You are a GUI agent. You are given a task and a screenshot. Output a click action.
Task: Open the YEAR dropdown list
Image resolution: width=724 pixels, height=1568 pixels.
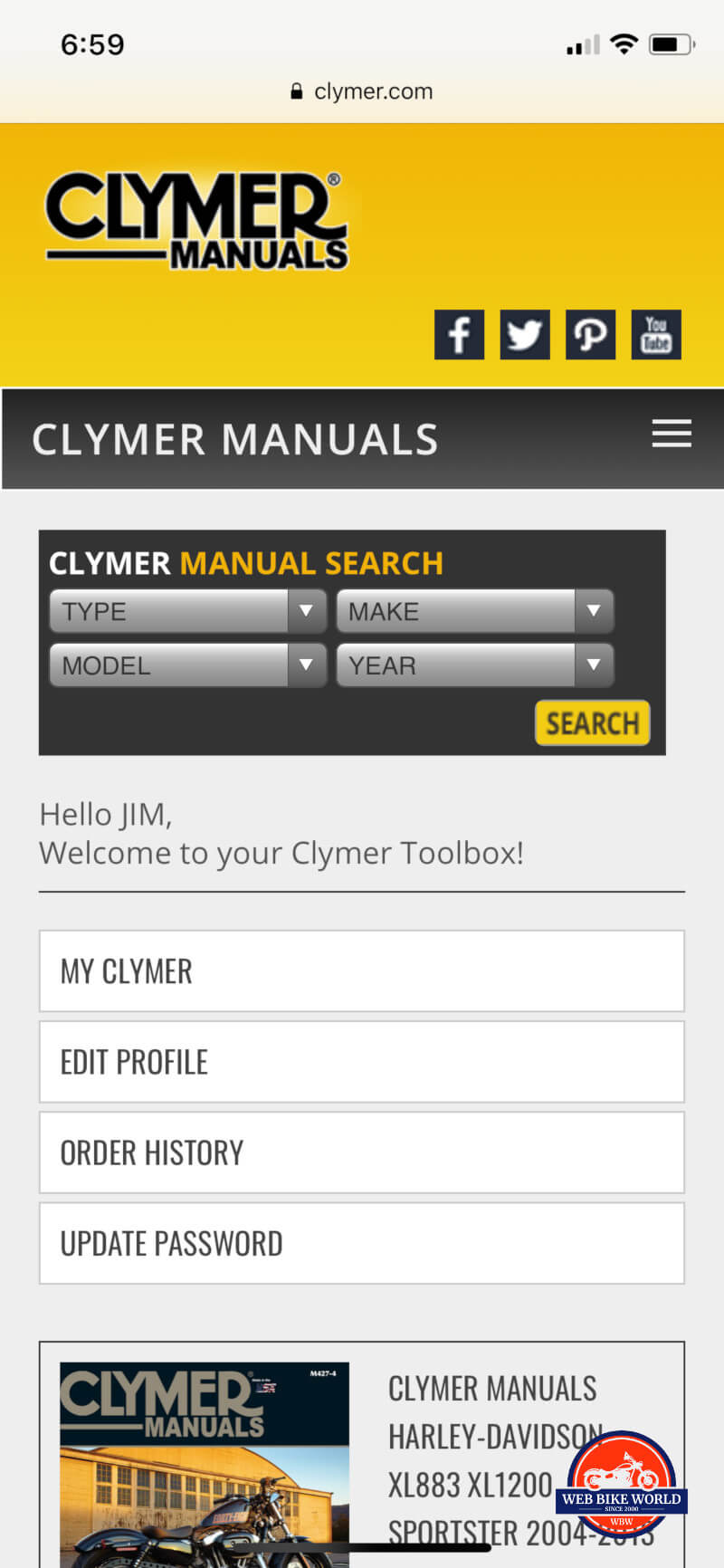click(x=474, y=665)
